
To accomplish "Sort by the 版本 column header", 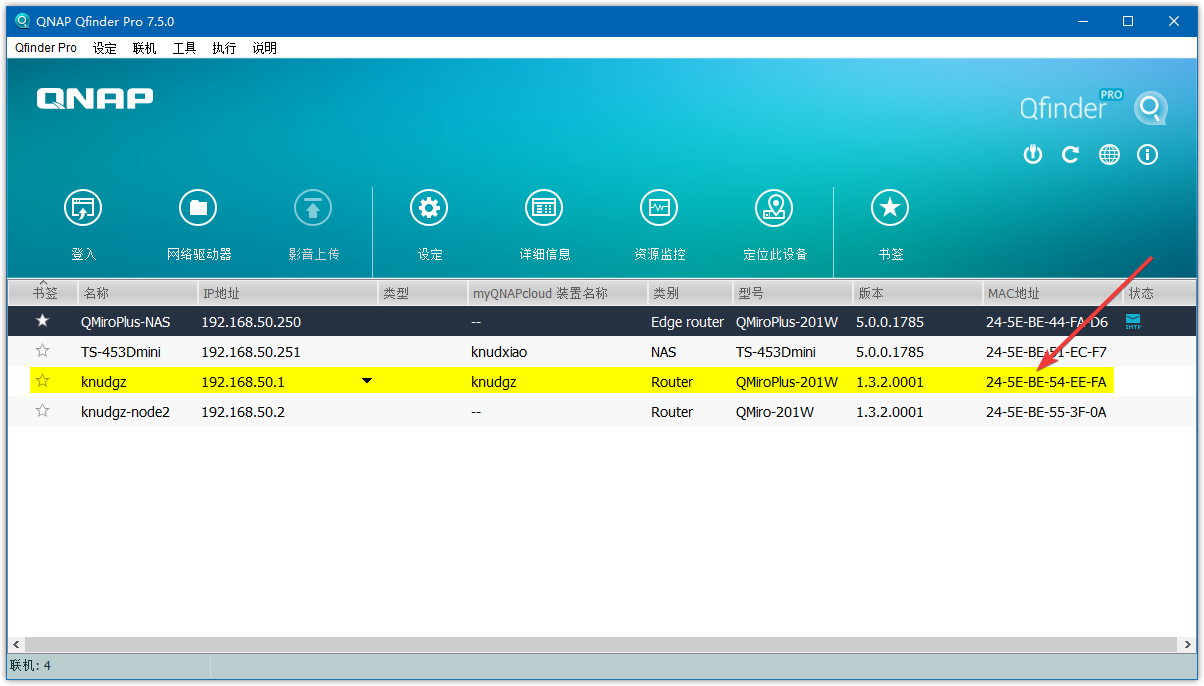I will [x=918, y=293].
